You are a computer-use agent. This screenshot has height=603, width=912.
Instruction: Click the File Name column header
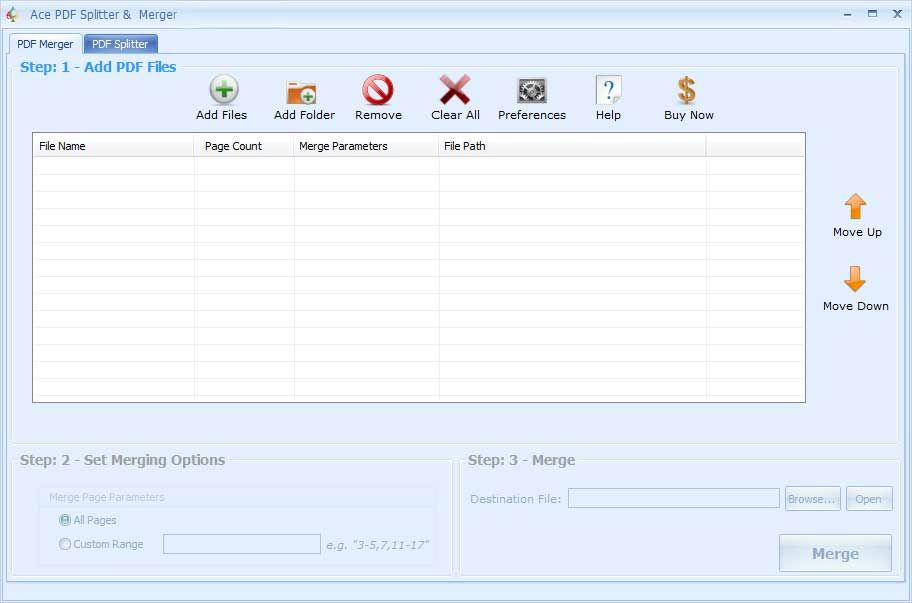(113, 146)
